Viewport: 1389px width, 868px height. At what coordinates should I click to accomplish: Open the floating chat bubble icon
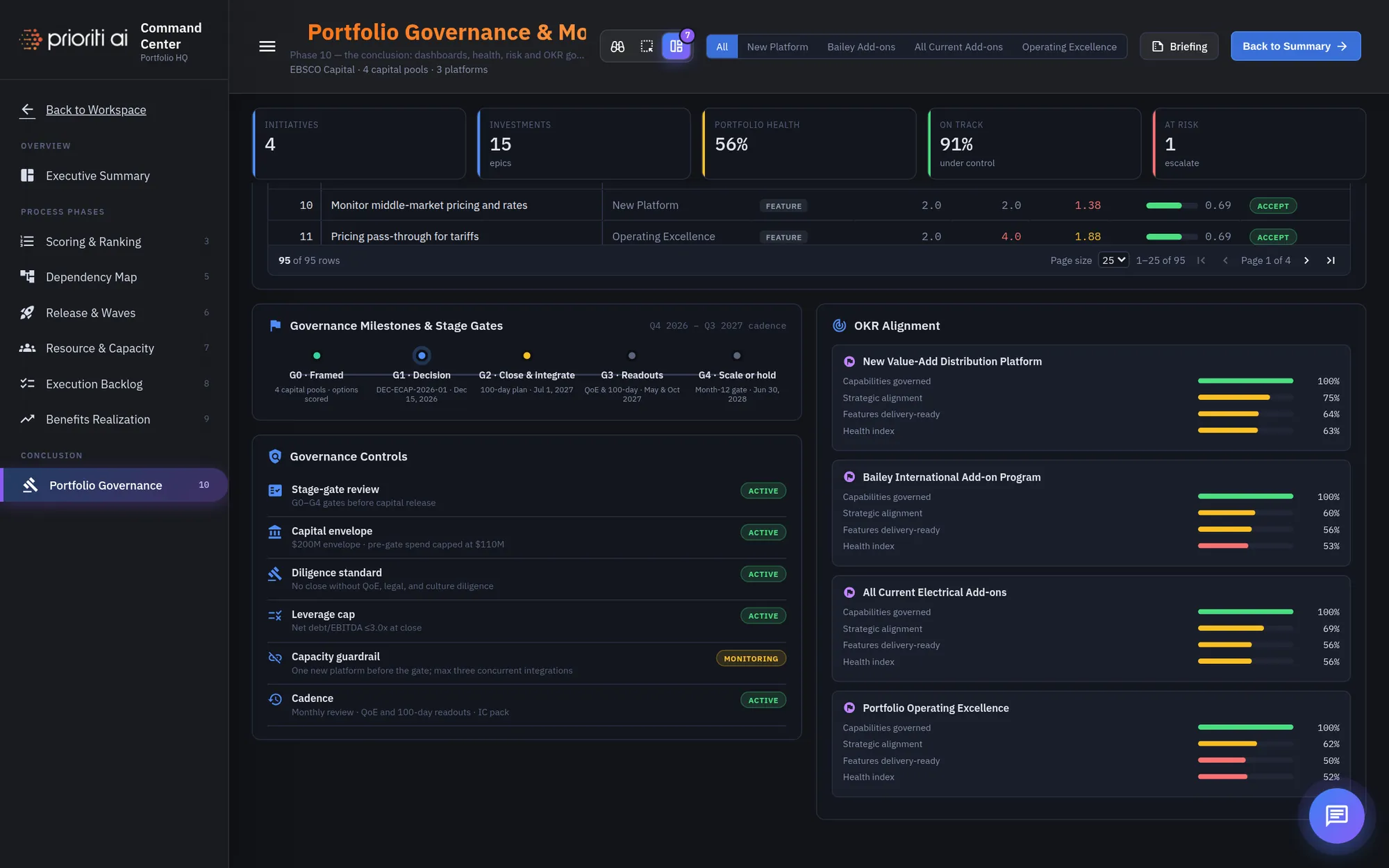1336,815
